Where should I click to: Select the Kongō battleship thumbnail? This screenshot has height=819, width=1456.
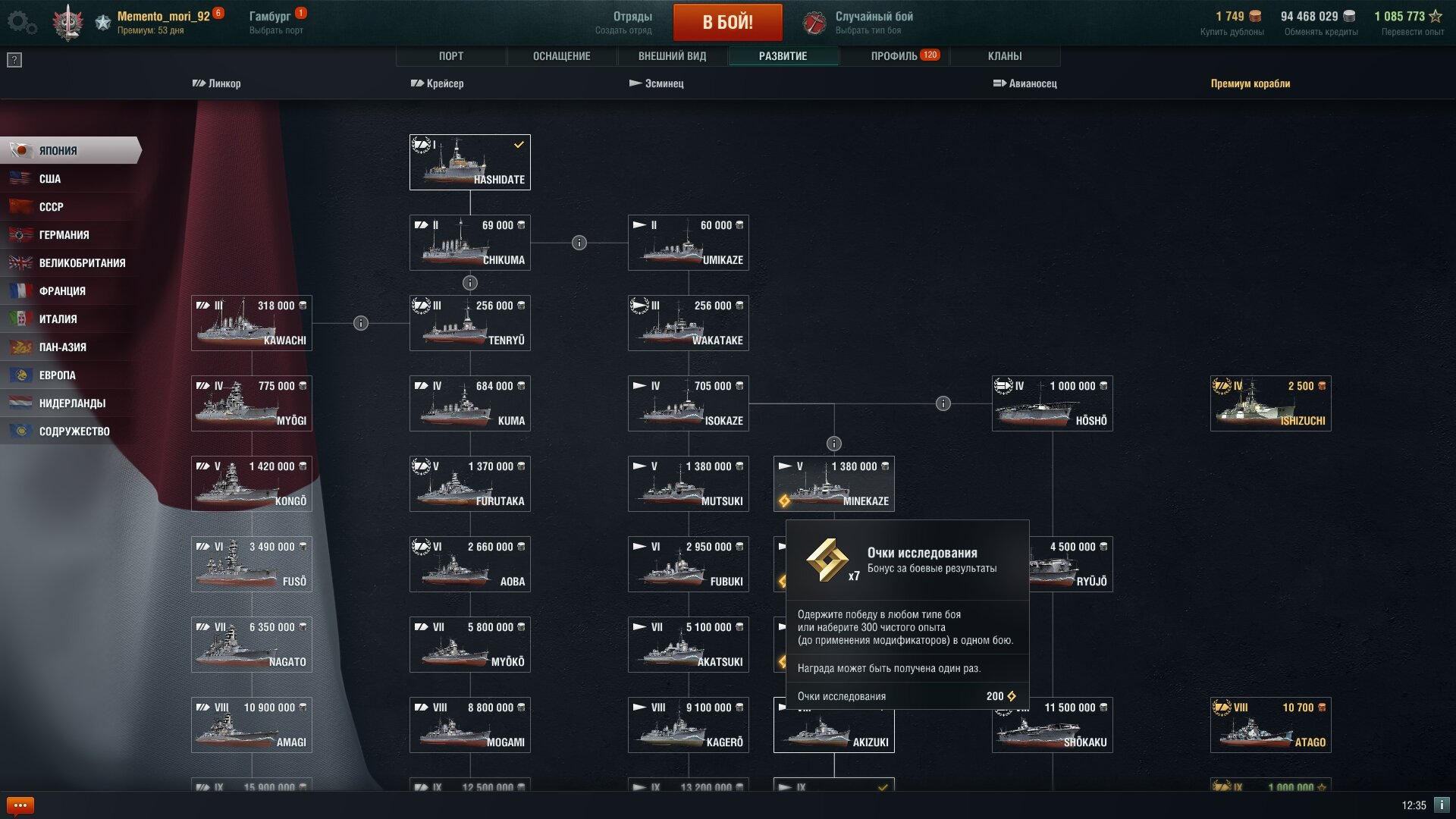[252, 484]
